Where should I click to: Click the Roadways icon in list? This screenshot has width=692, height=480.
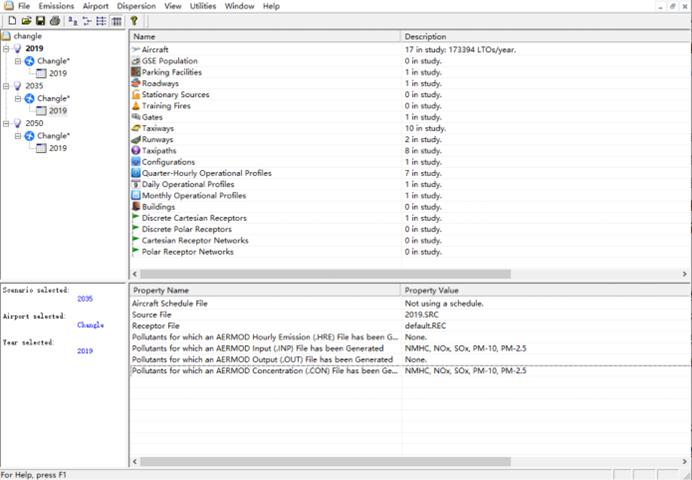click(136, 84)
